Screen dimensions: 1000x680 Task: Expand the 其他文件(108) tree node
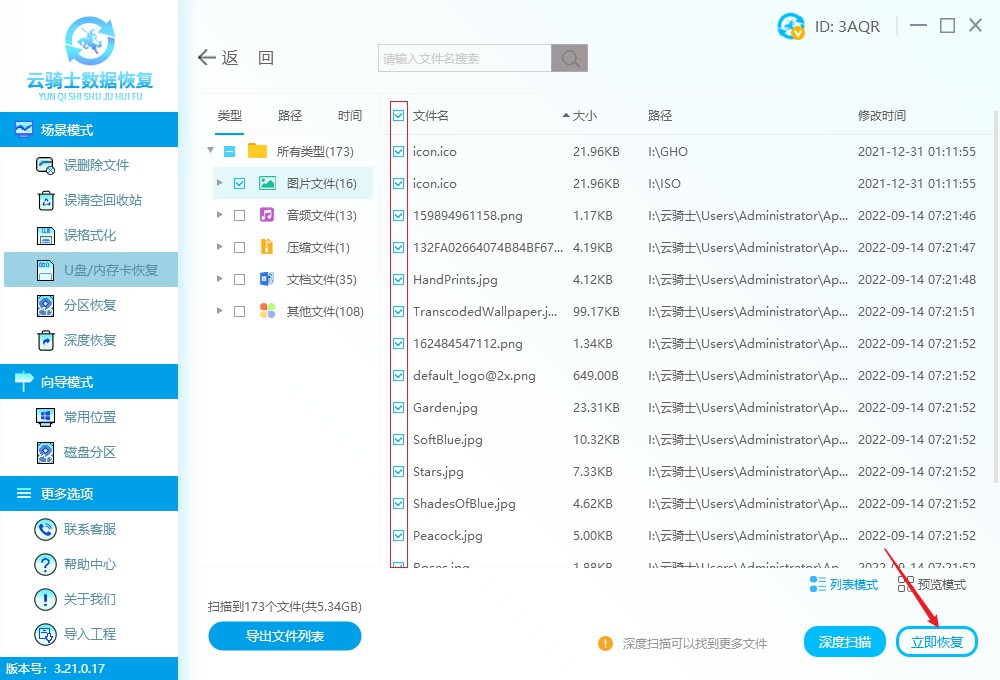pos(220,310)
